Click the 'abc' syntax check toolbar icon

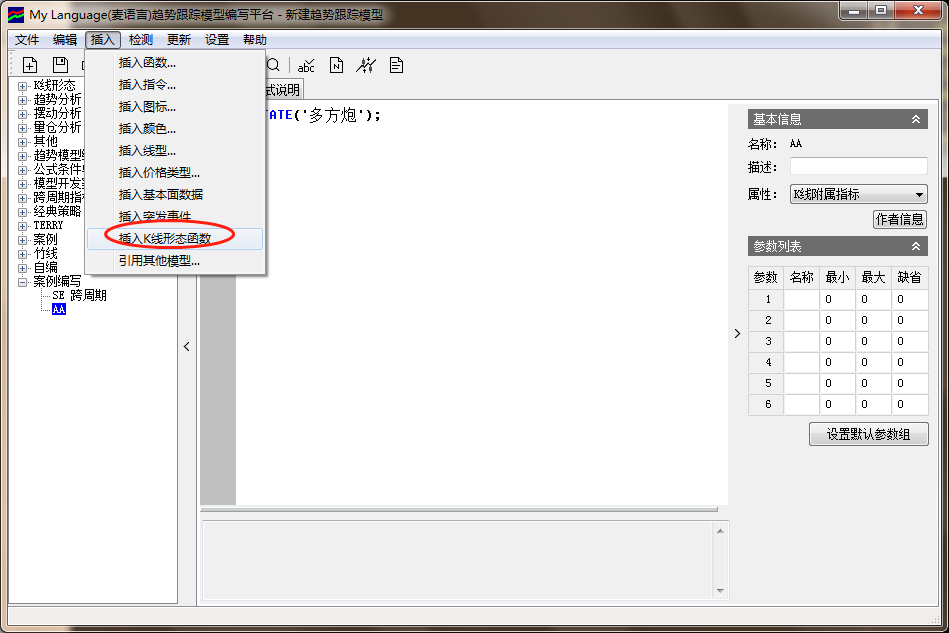pyautogui.click(x=306, y=65)
